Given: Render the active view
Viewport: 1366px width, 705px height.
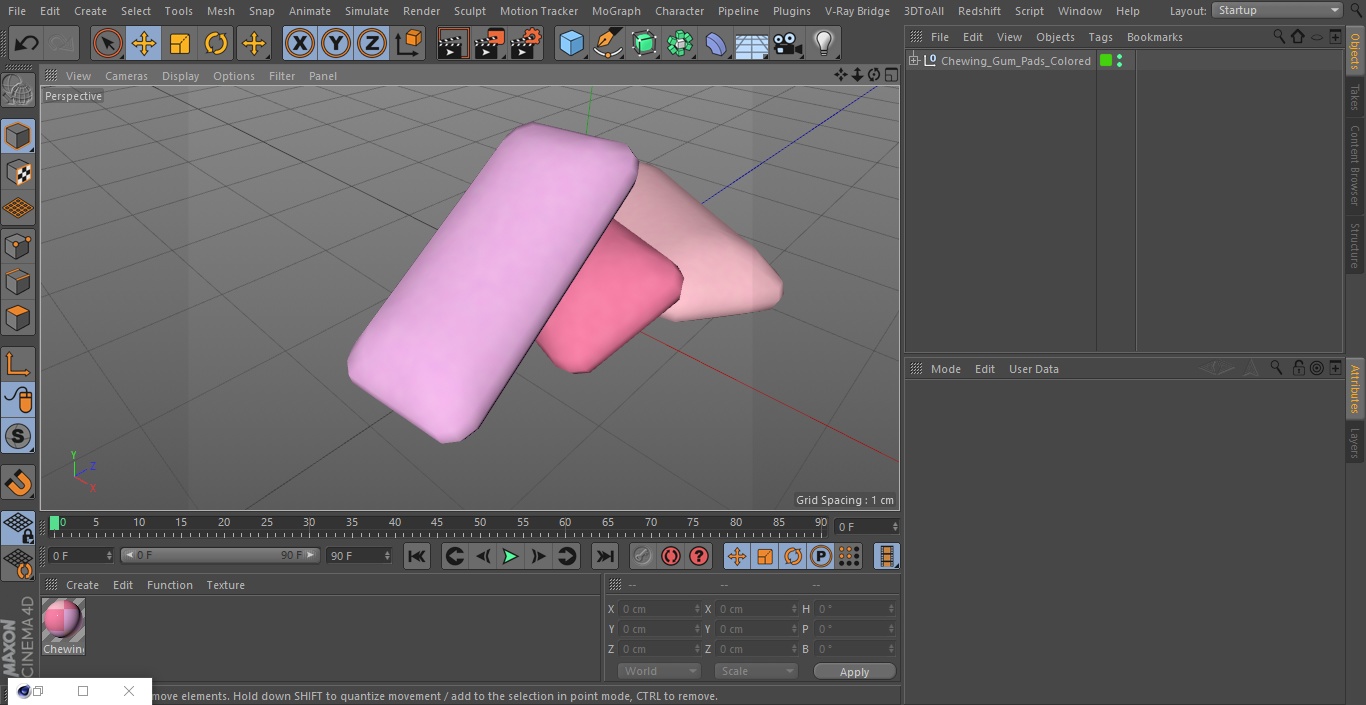Looking at the screenshot, I should pyautogui.click(x=453, y=43).
